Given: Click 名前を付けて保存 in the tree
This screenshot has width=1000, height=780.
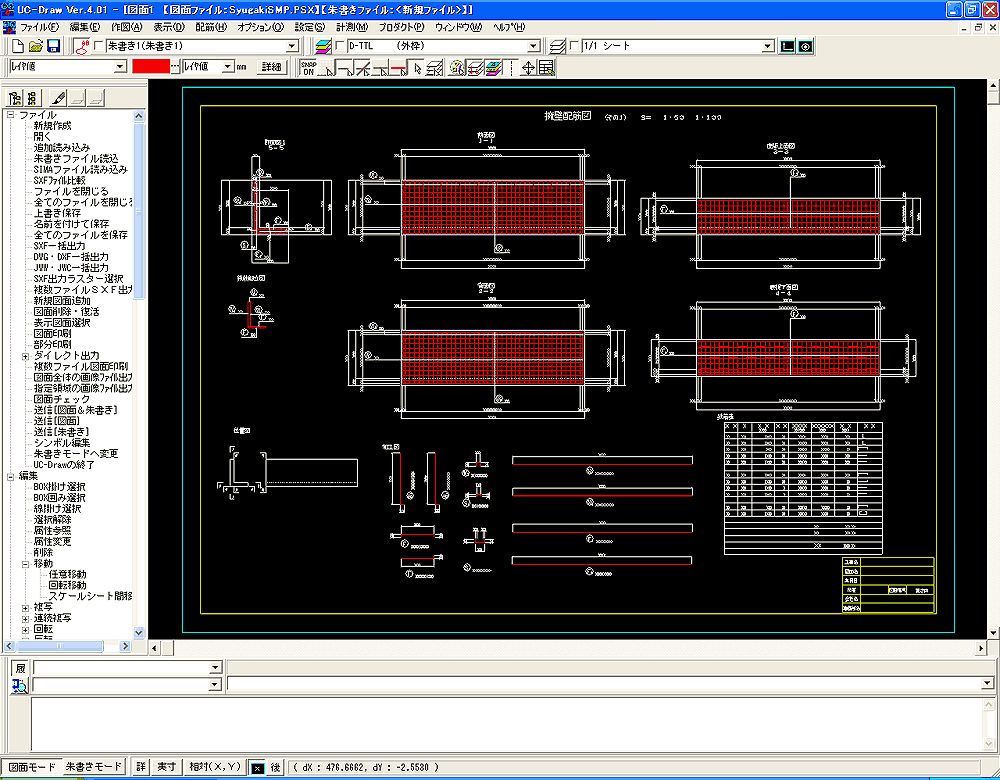Looking at the screenshot, I should coord(71,224).
